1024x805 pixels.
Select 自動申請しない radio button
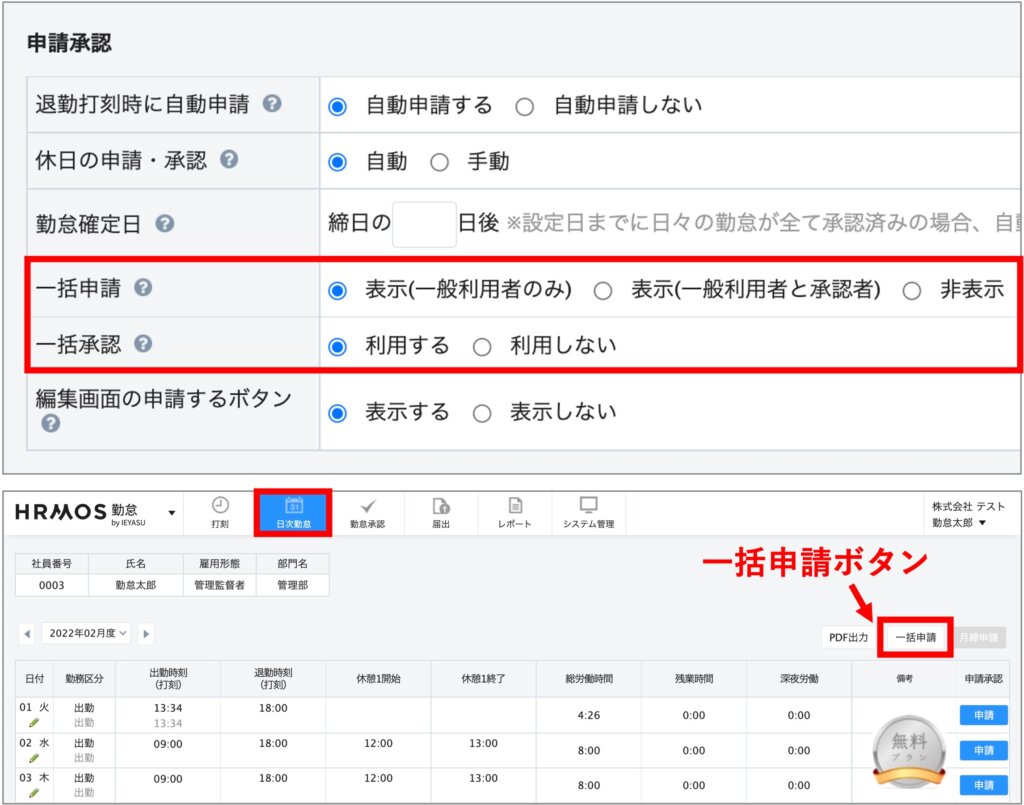click(x=525, y=106)
